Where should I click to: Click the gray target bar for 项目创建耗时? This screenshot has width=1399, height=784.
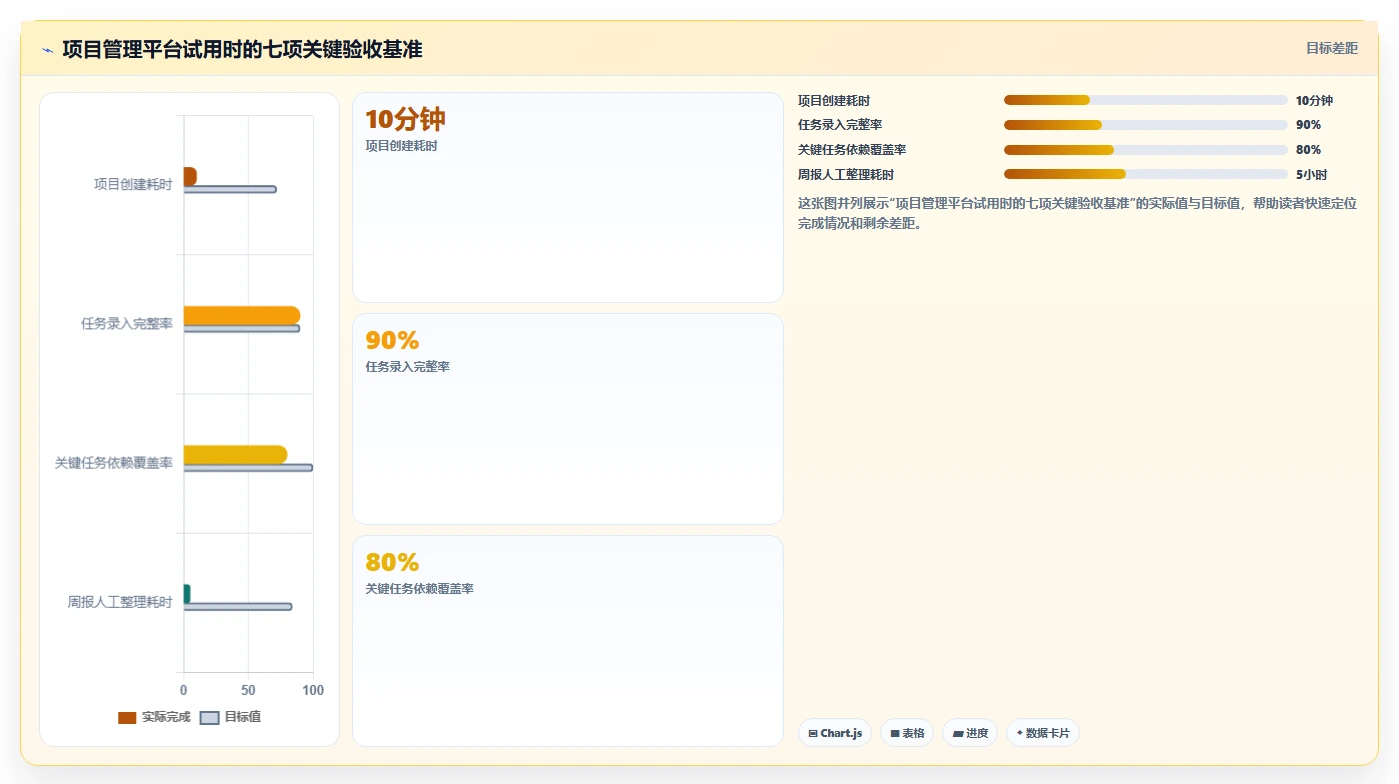click(x=230, y=189)
